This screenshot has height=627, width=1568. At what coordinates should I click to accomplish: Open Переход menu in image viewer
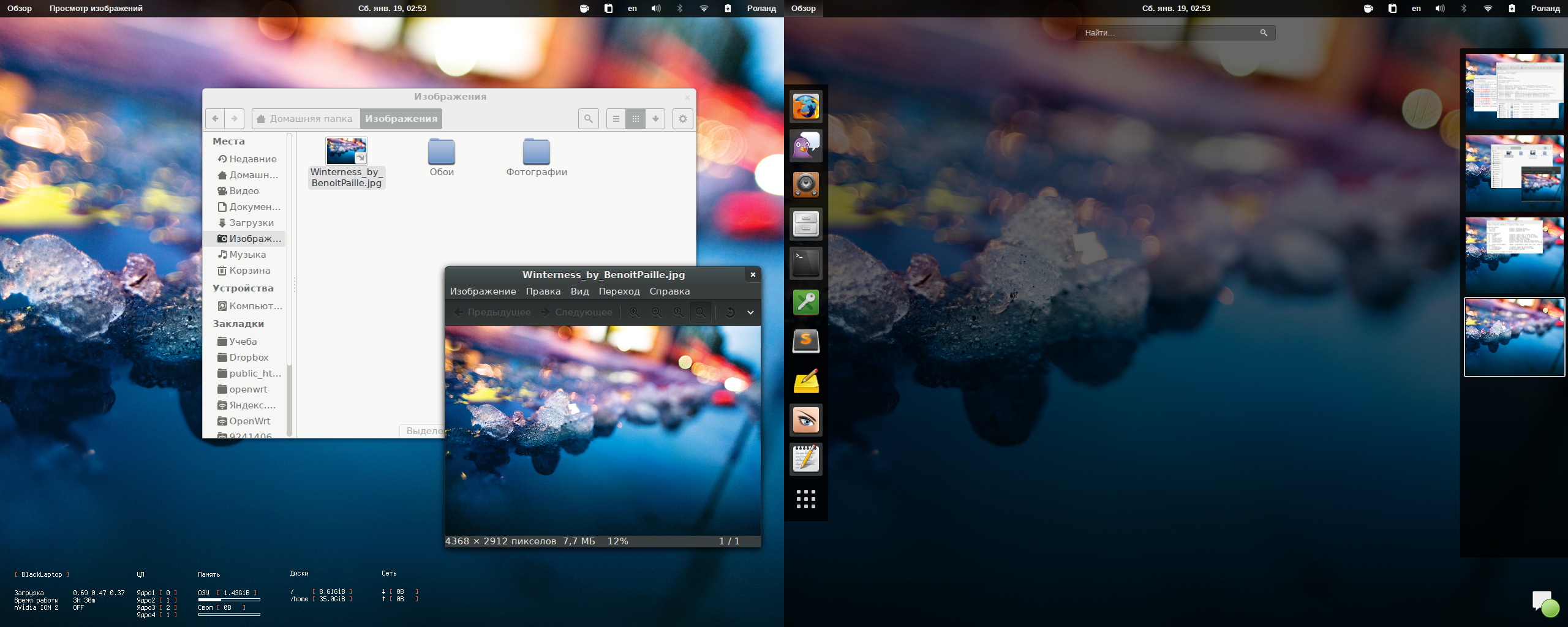(x=619, y=291)
